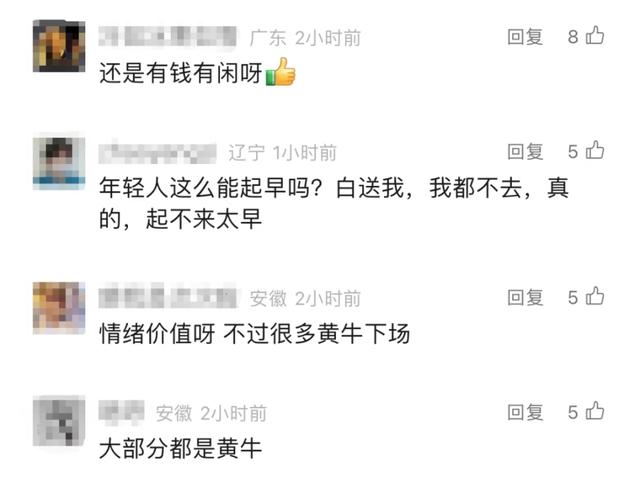The image size is (640, 493).
Task: Reply to the 大部分都是黄牛 comment
Action: coord(525,412)
